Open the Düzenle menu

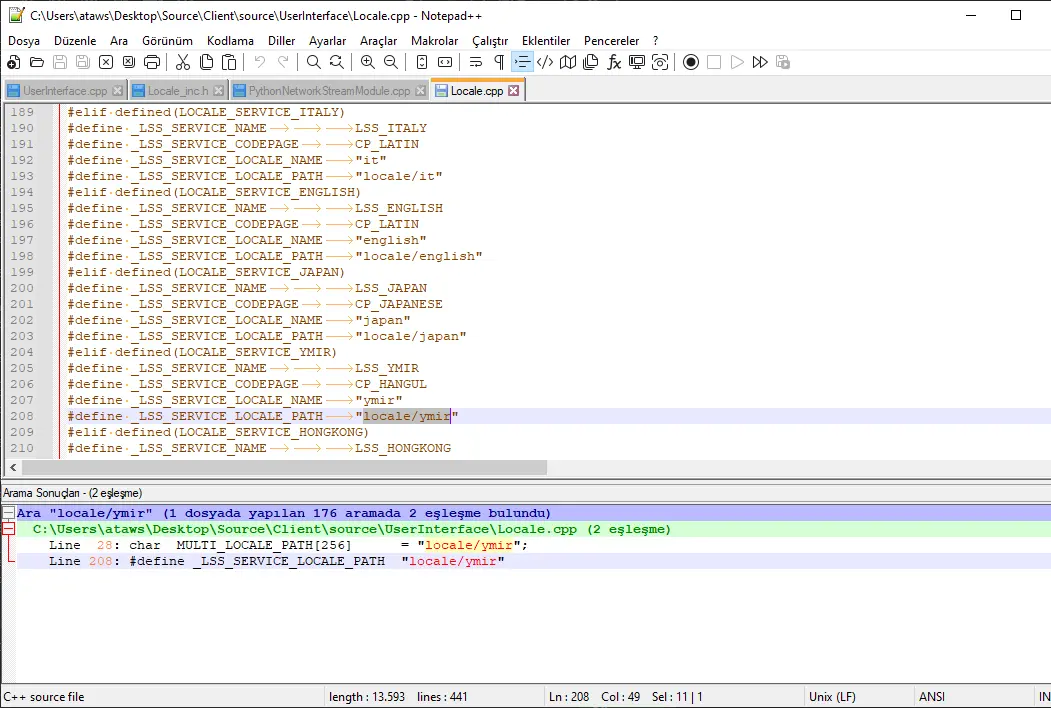pyautogui.click(x=75, y=41)
